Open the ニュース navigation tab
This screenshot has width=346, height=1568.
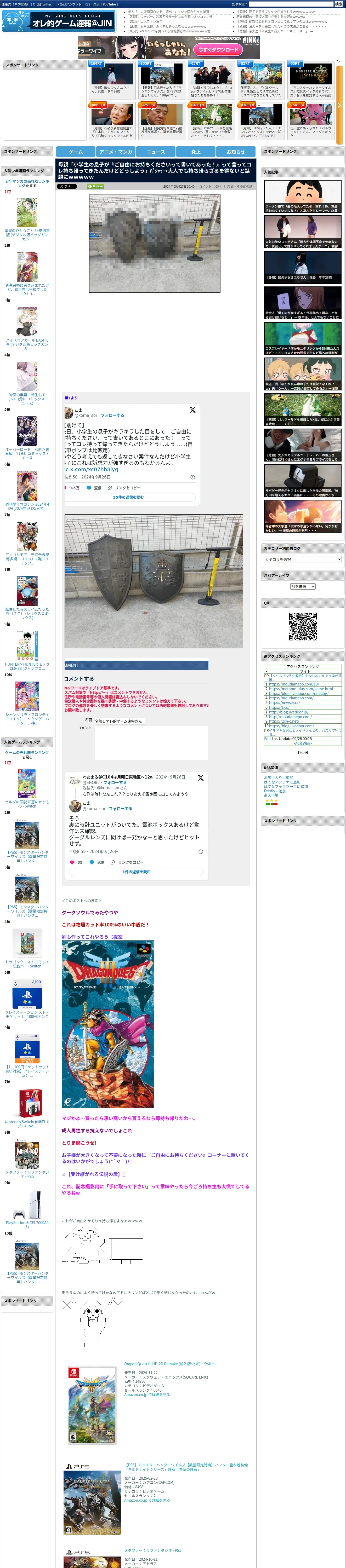click(155, 152)
